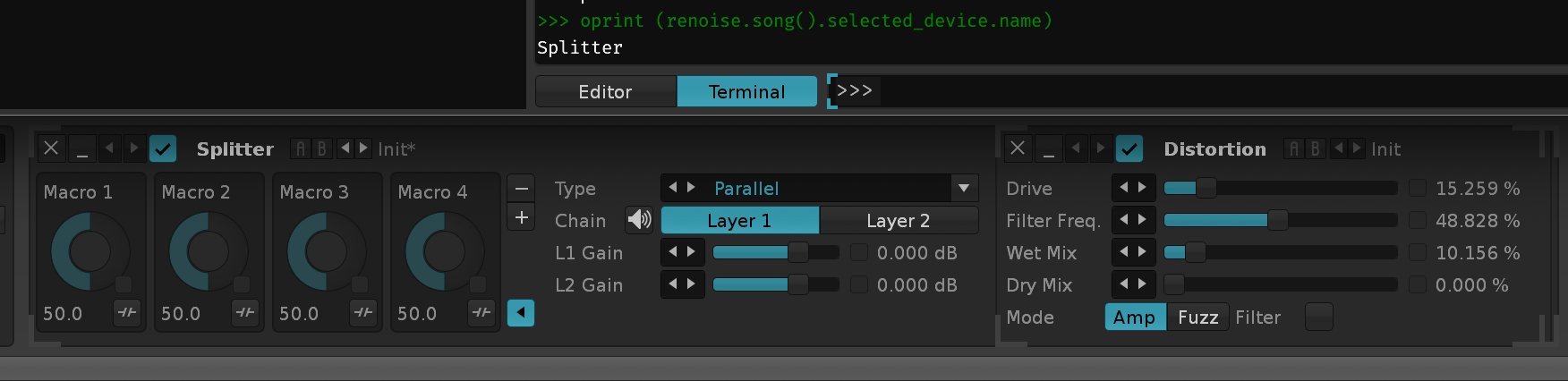Screen dimensions: 1568x381
Task: Click the plus button to add a macro
Action: [x=521, y=217]
